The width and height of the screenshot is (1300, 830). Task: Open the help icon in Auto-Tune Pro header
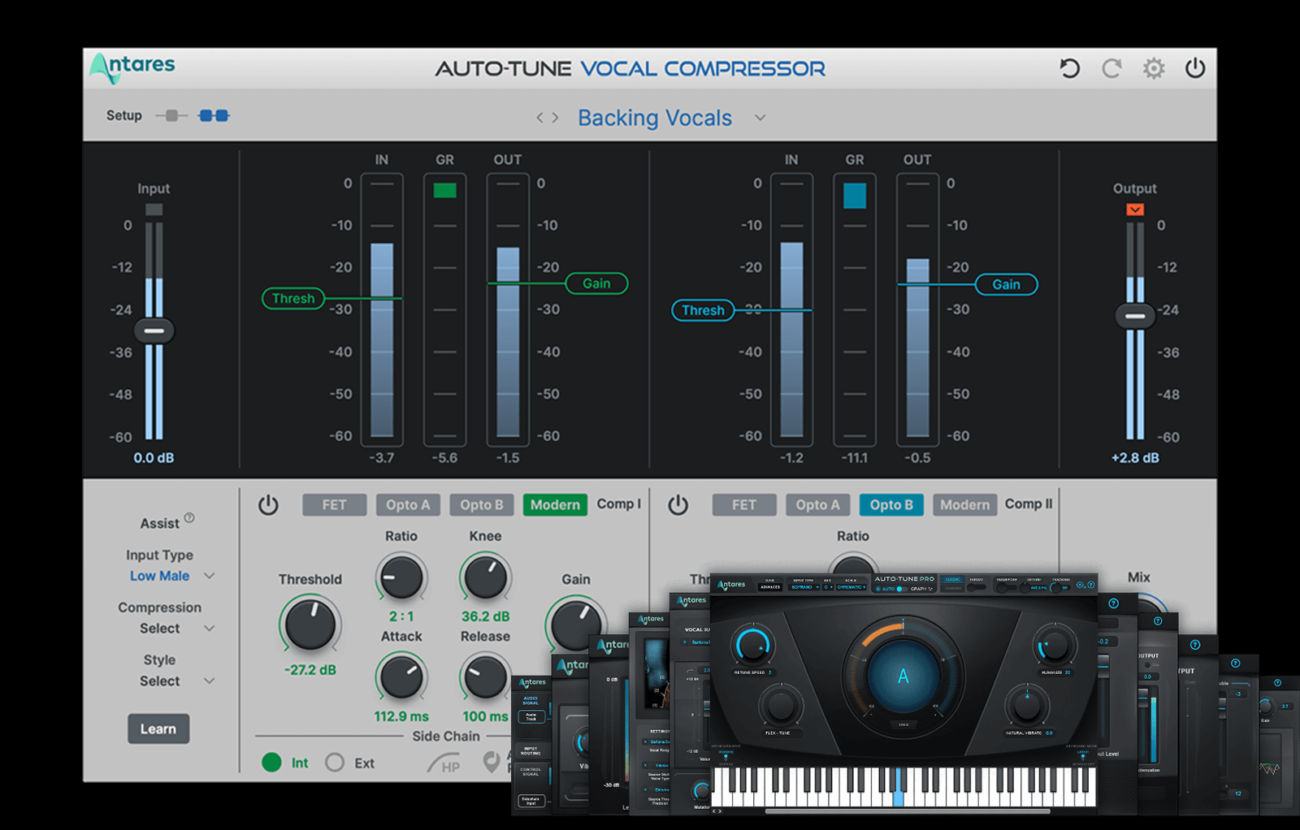1092,586
